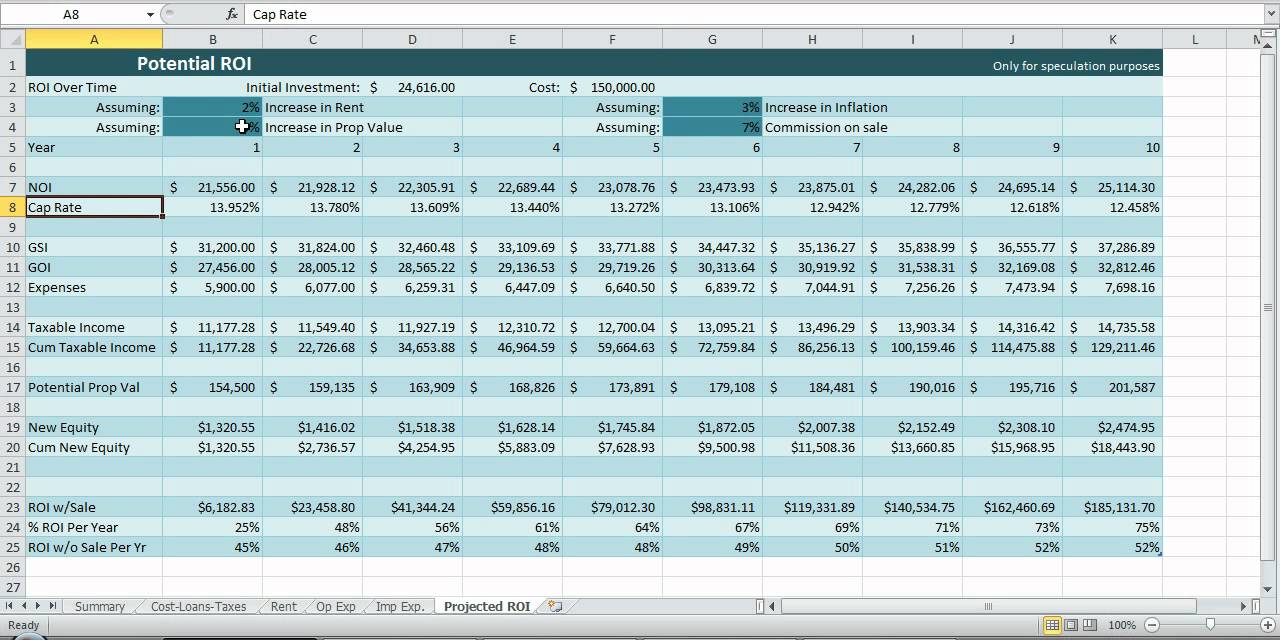The width and height of the screenshot is (1280, 640).
Task: Select column F header
Action: pos(612,40)
